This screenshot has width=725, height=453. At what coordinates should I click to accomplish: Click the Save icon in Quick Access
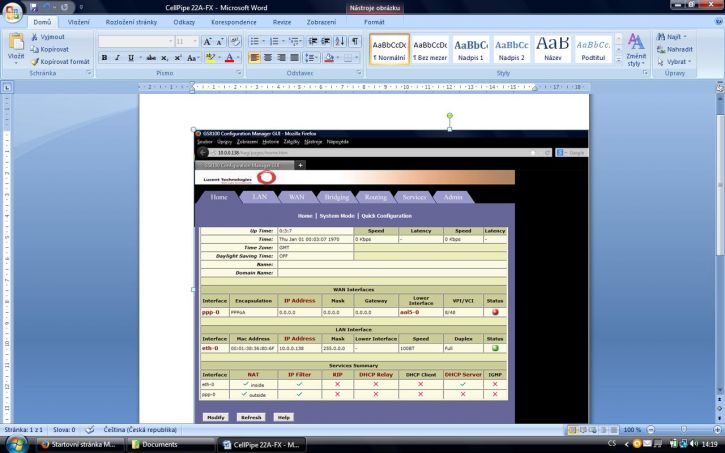click(x=34, y=7)
